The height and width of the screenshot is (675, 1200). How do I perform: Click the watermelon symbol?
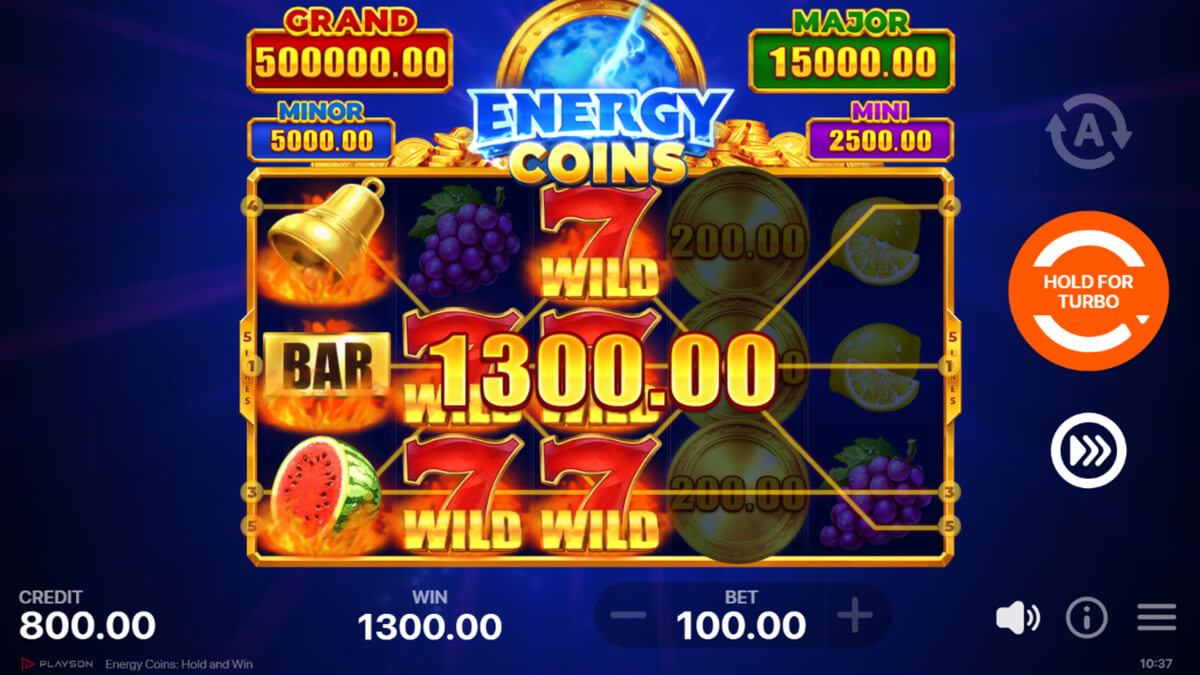(326, 492)
